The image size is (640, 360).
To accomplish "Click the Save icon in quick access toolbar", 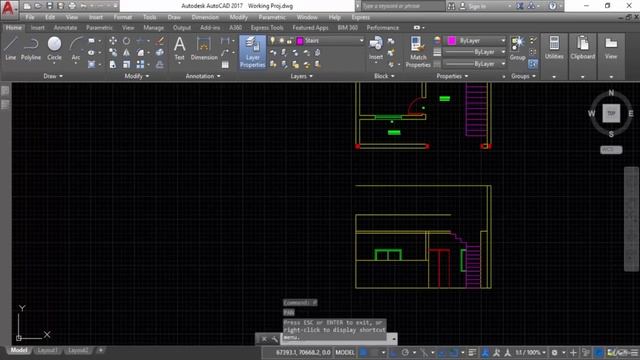I will (49, 6).
